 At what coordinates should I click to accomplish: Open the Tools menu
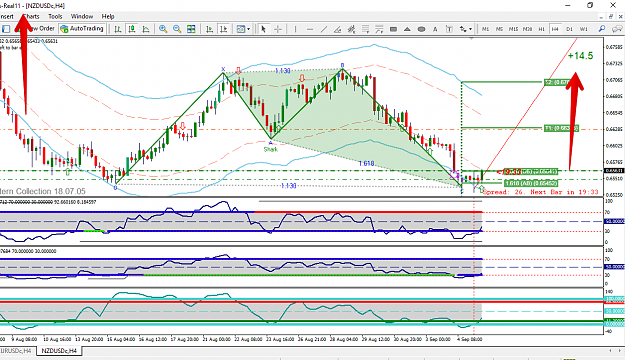[x=55, y=16]
